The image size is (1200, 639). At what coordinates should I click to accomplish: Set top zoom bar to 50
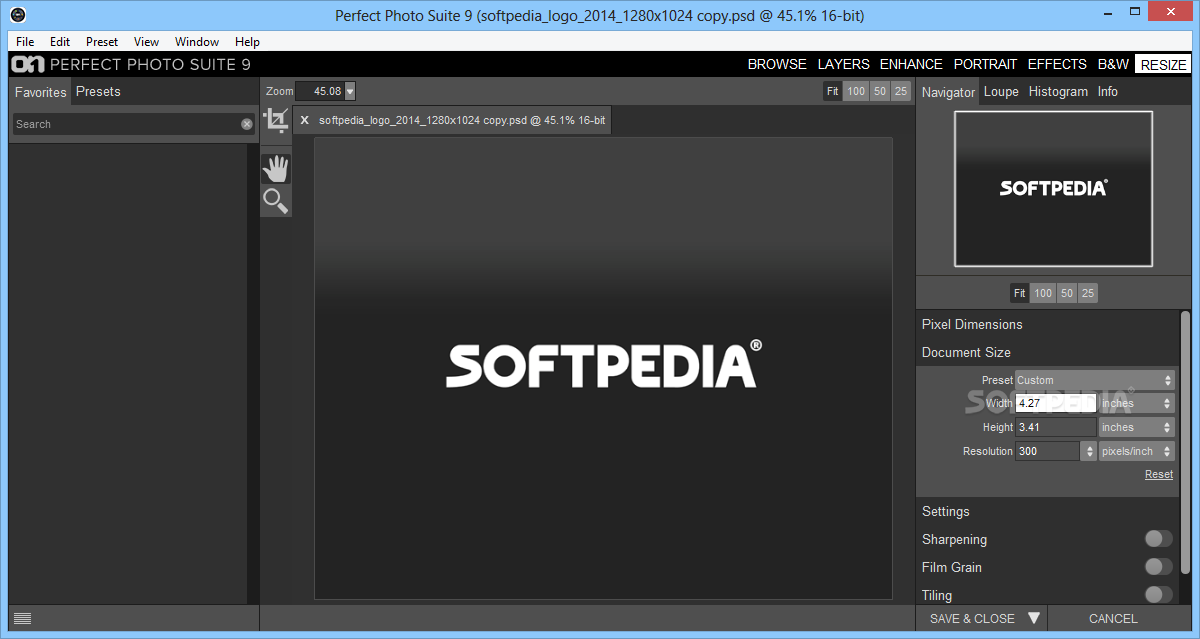880,91
